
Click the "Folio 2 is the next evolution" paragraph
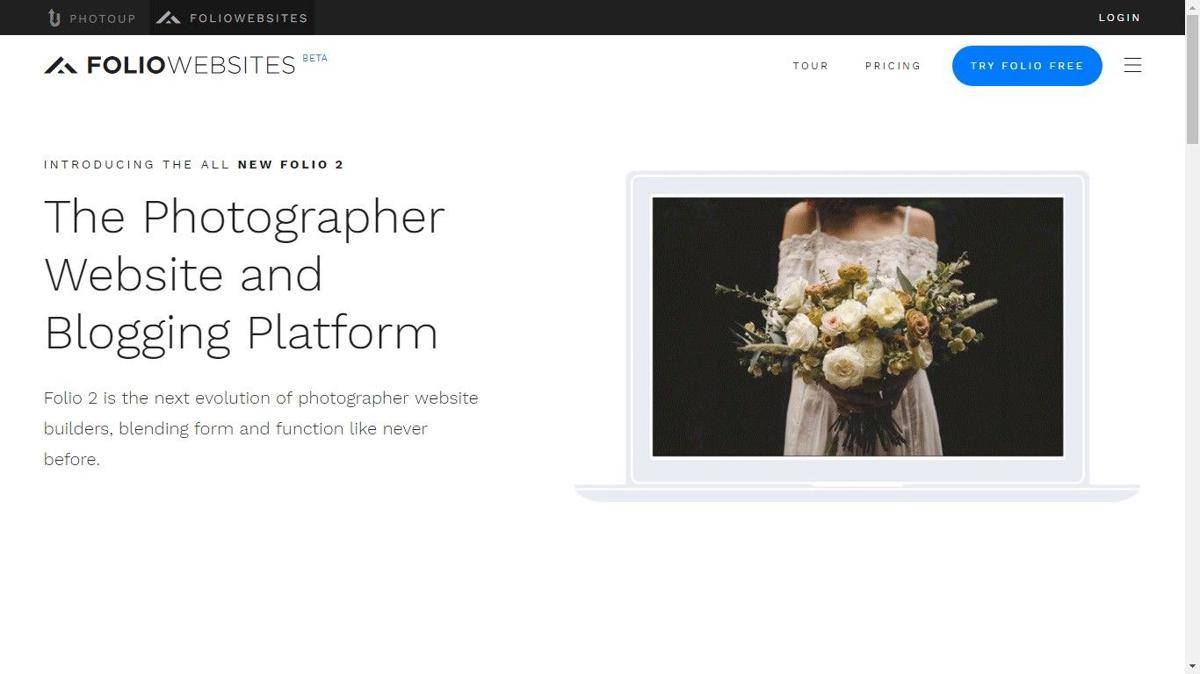tap(261, 428)
